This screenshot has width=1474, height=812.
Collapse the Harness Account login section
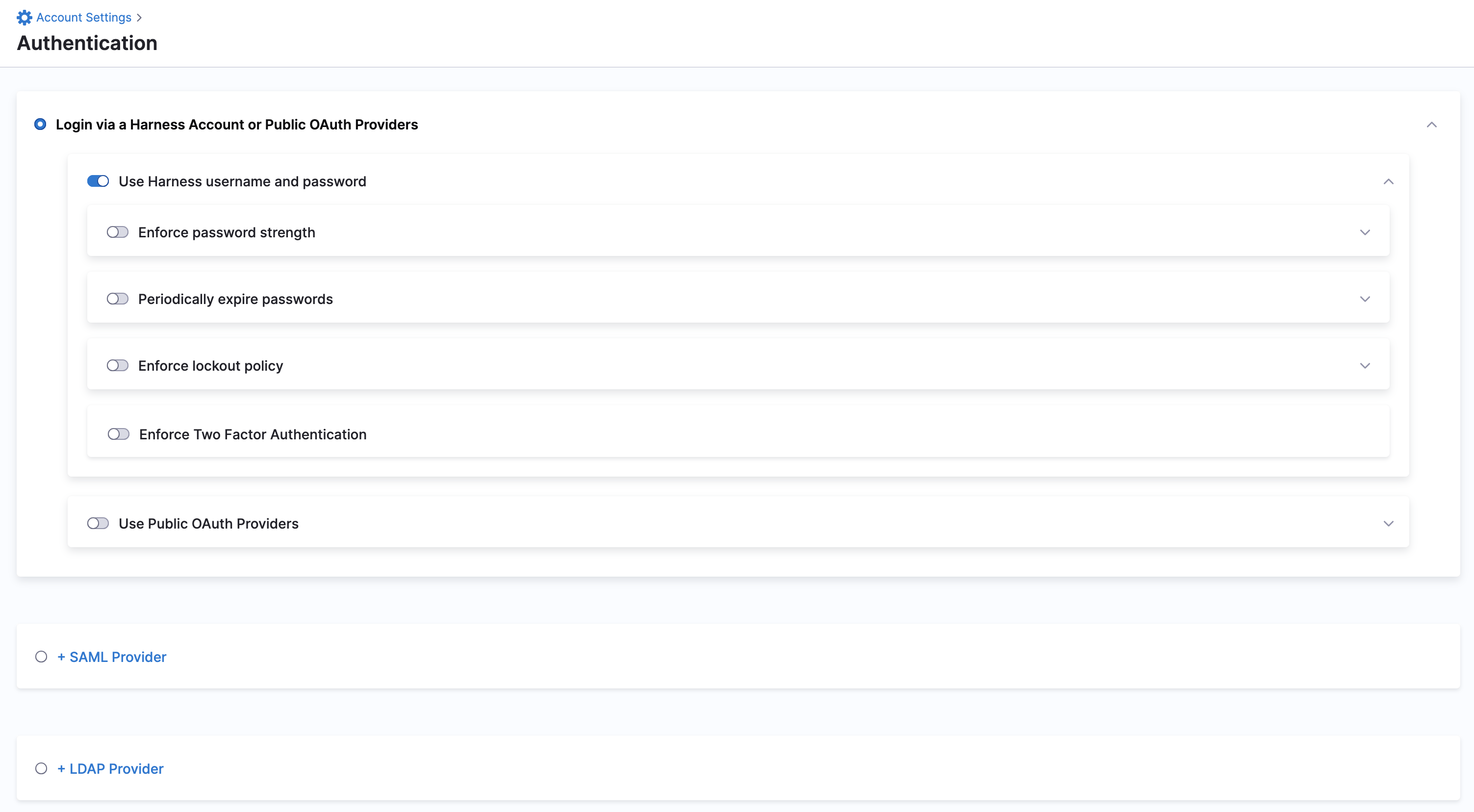(1431, 125)
